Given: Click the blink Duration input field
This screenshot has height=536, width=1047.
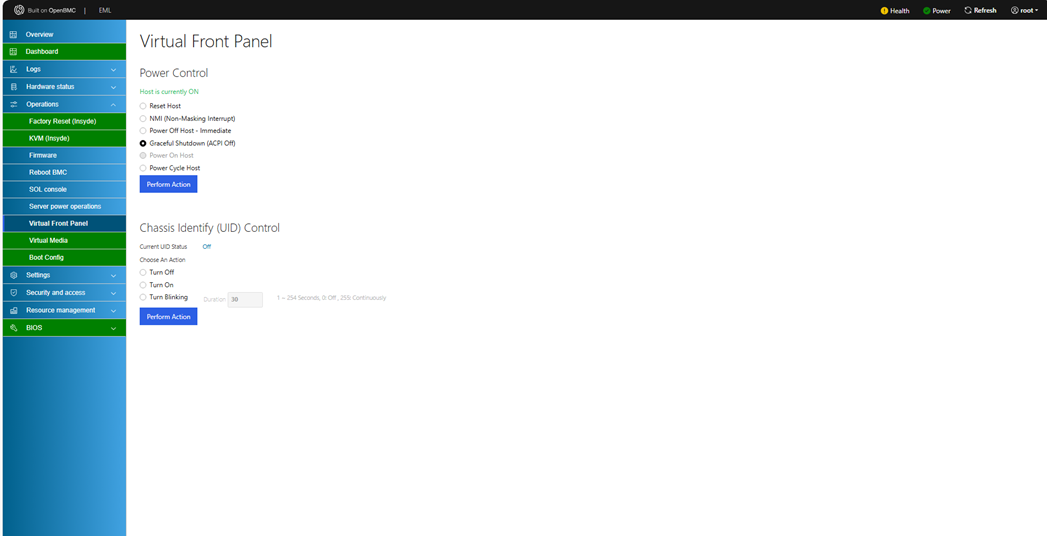Looking at the screenshot, I should pyautogui.click(x=245, y=300).
